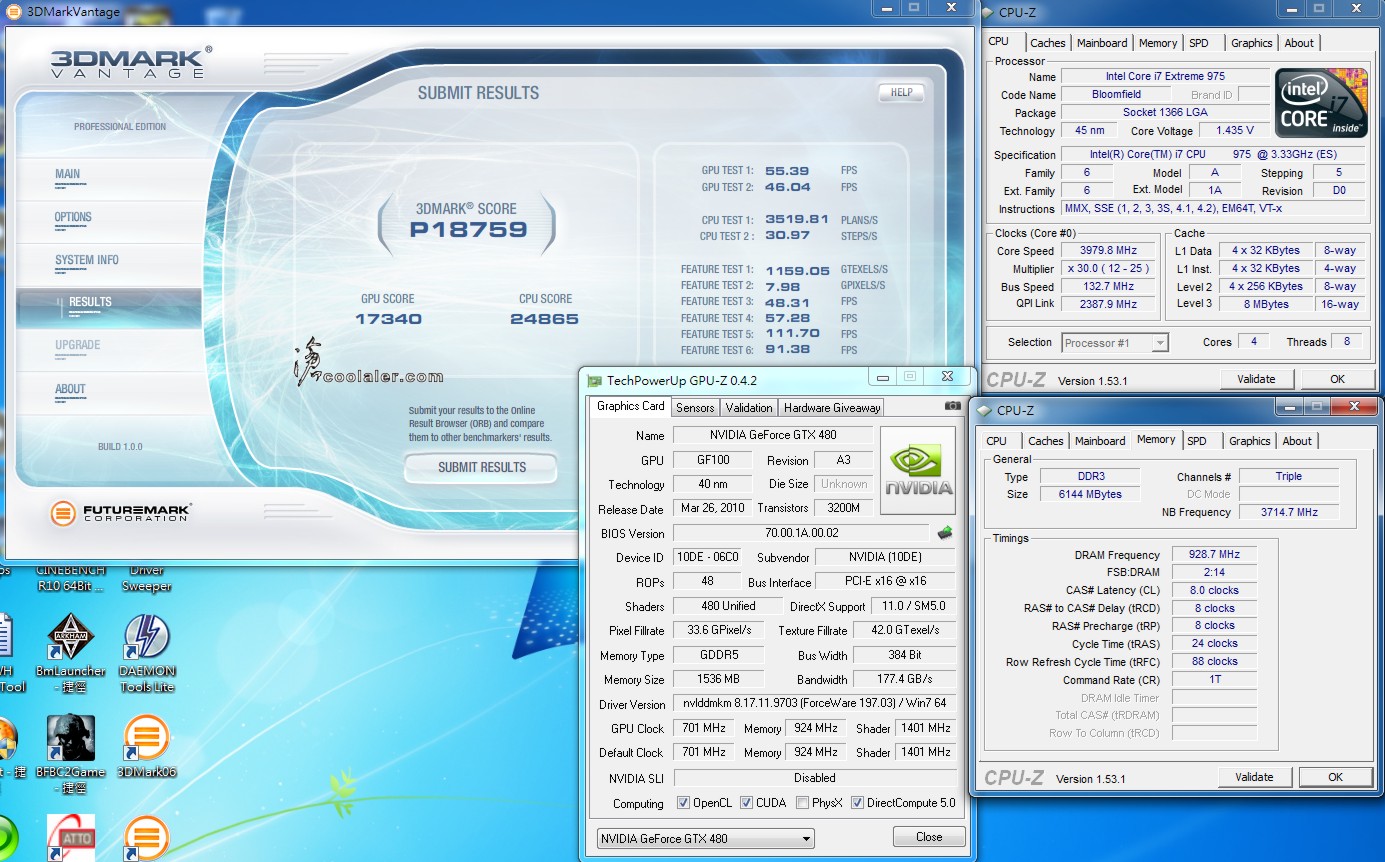Open About tab in upper CPU-Z window
This screenshot has width=1385, height=862.
[x=1299, y=43]
